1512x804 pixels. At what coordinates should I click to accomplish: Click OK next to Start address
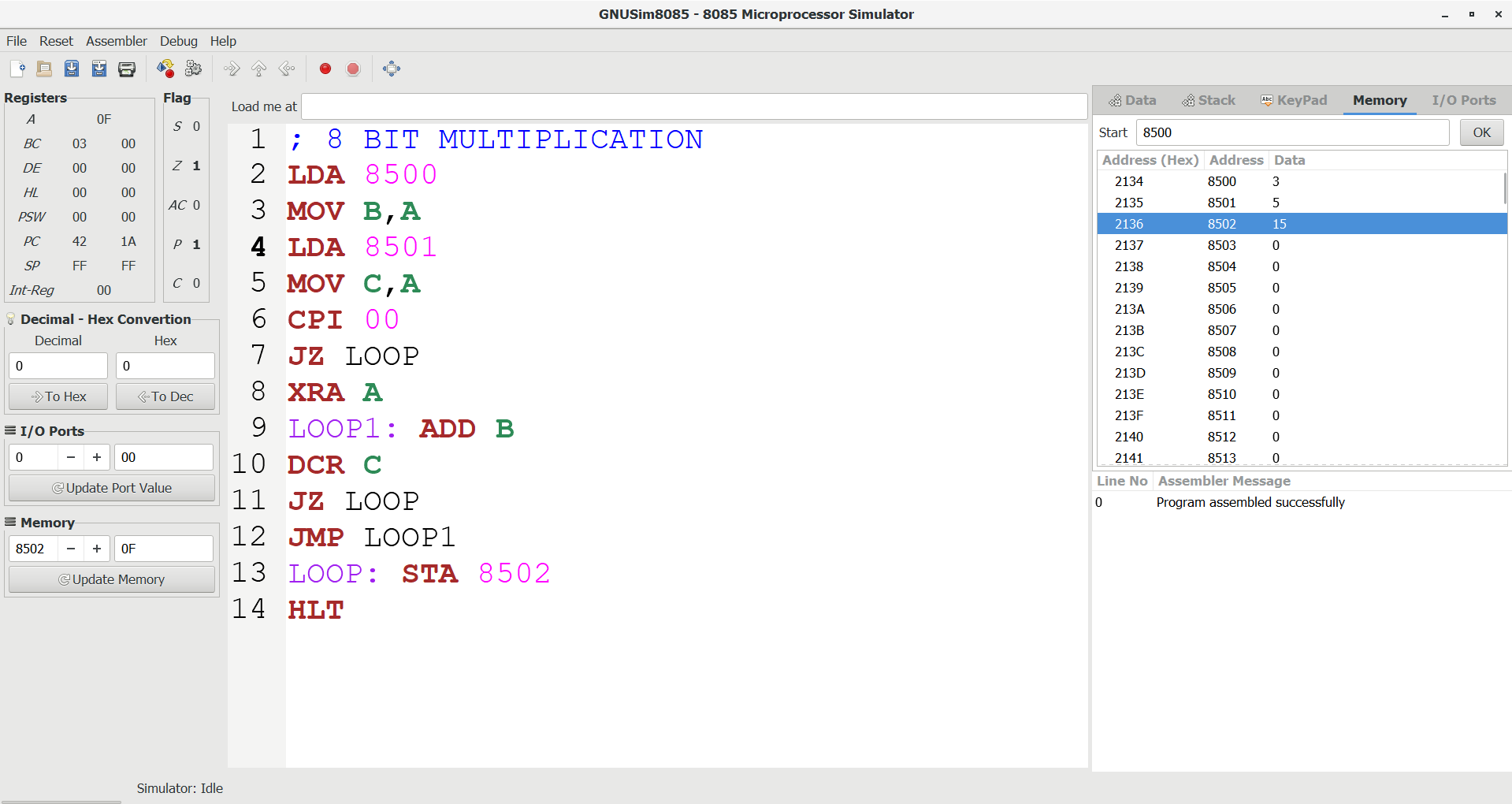(x=1482, y=132)
